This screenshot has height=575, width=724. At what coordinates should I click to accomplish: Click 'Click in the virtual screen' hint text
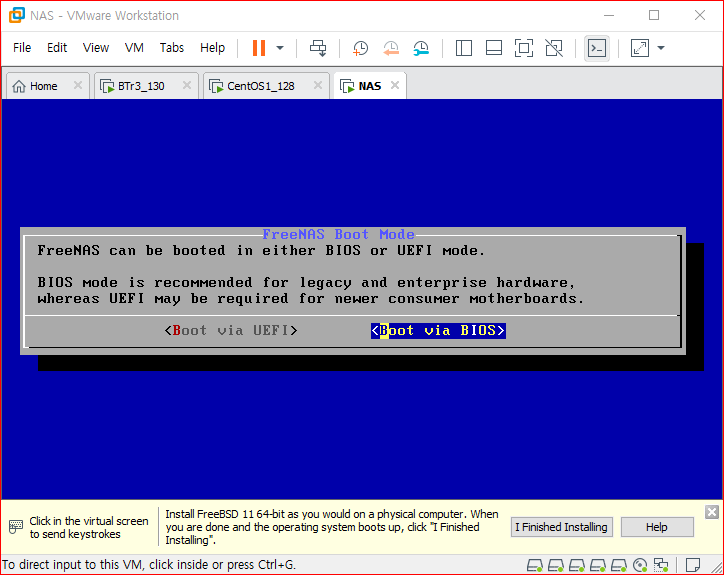(89, 527)
